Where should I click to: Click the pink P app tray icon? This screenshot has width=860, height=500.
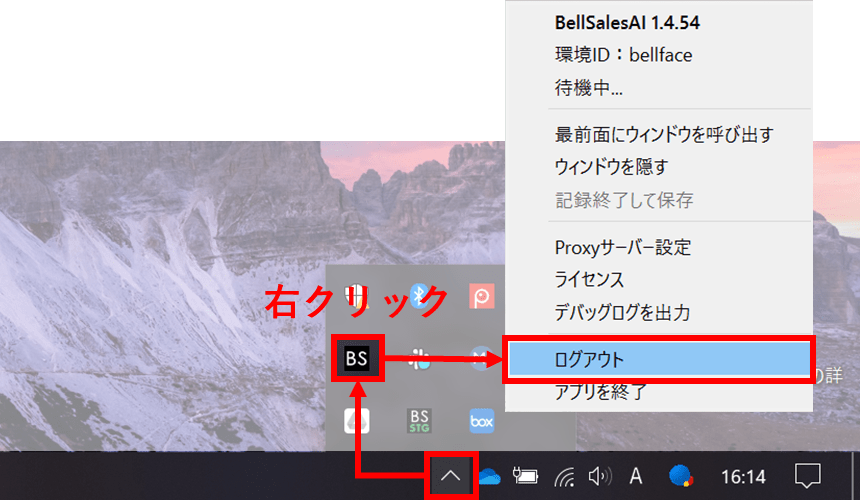pyautogui.click(x=482, y=296)
